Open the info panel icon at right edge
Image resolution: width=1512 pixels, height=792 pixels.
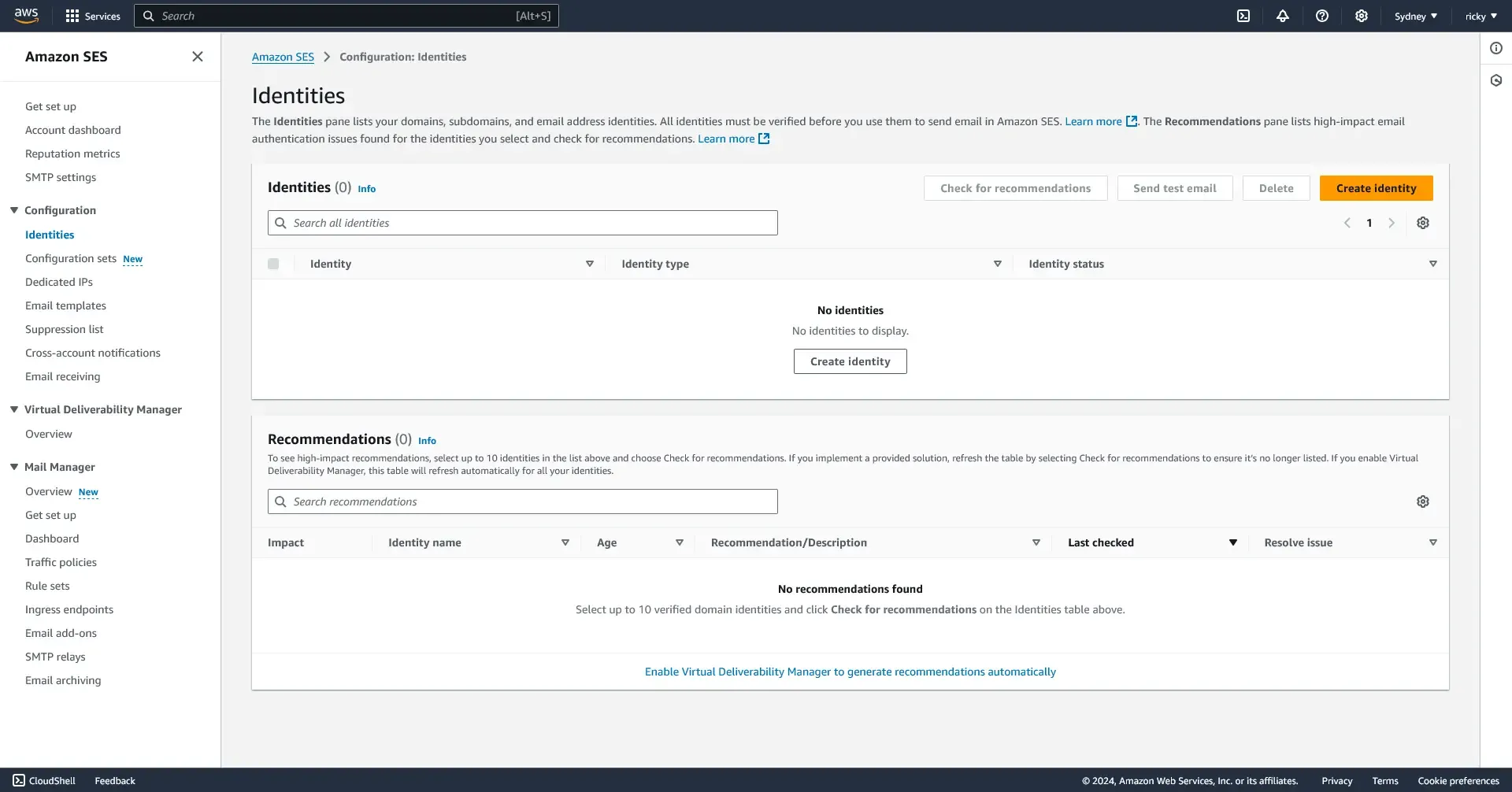[x=1496, y=48]
